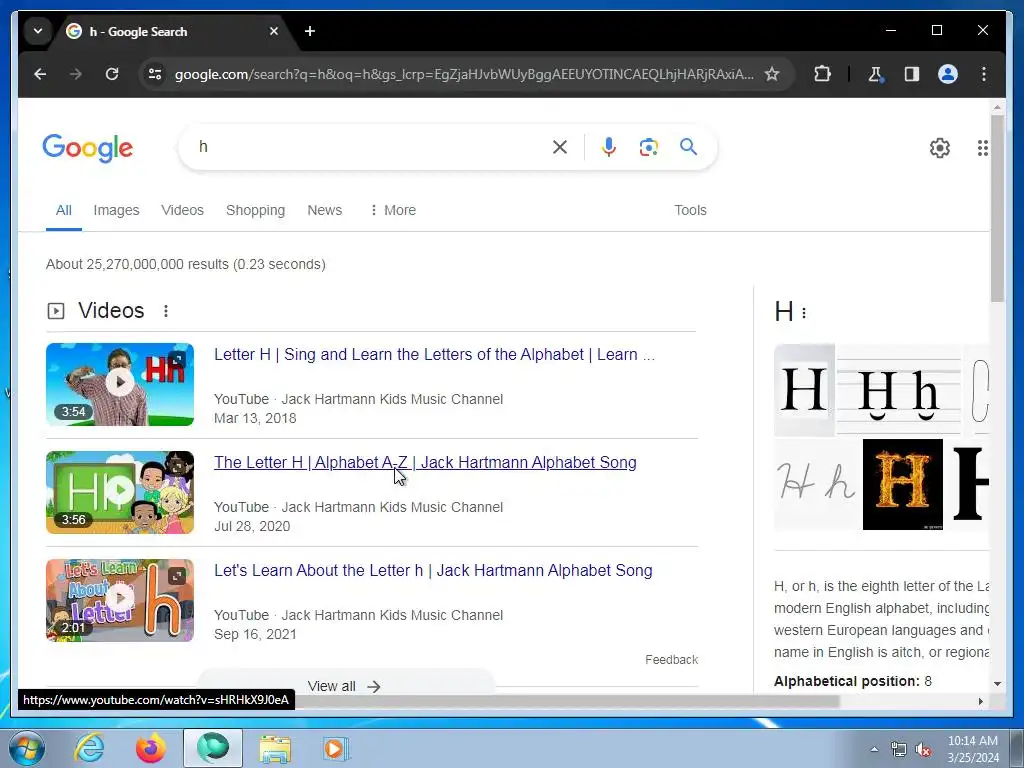Open the flaming H image
Image resolution: width=1024 pixels, height=768 pixels.
point(903,484)
